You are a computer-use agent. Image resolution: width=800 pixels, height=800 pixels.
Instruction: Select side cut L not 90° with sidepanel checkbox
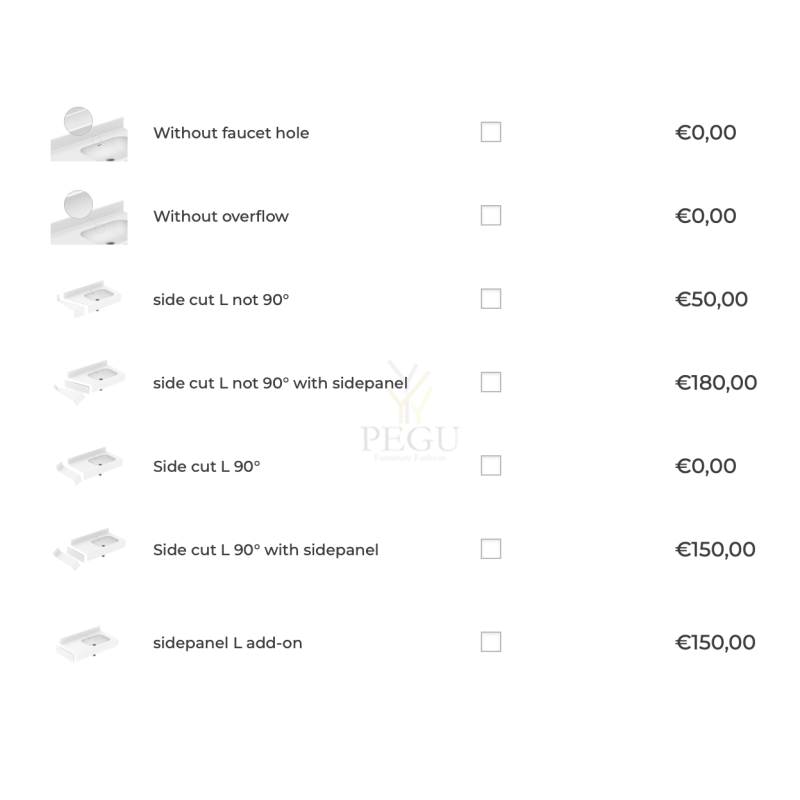(x=490, y=382)
